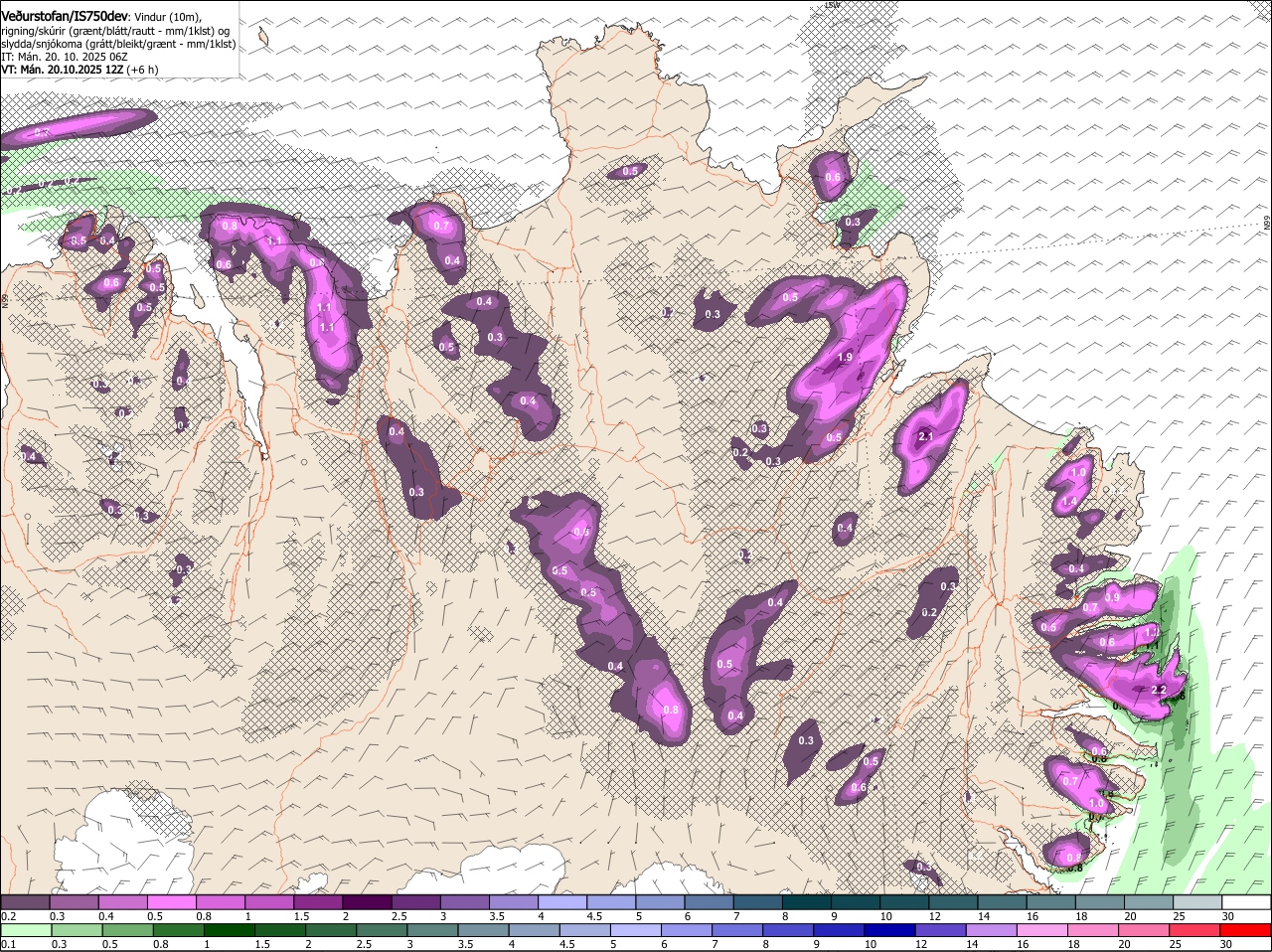Click the "1.4" precipitation label on the map
The image size is (1272, 952).
[x=1069, y=502]
